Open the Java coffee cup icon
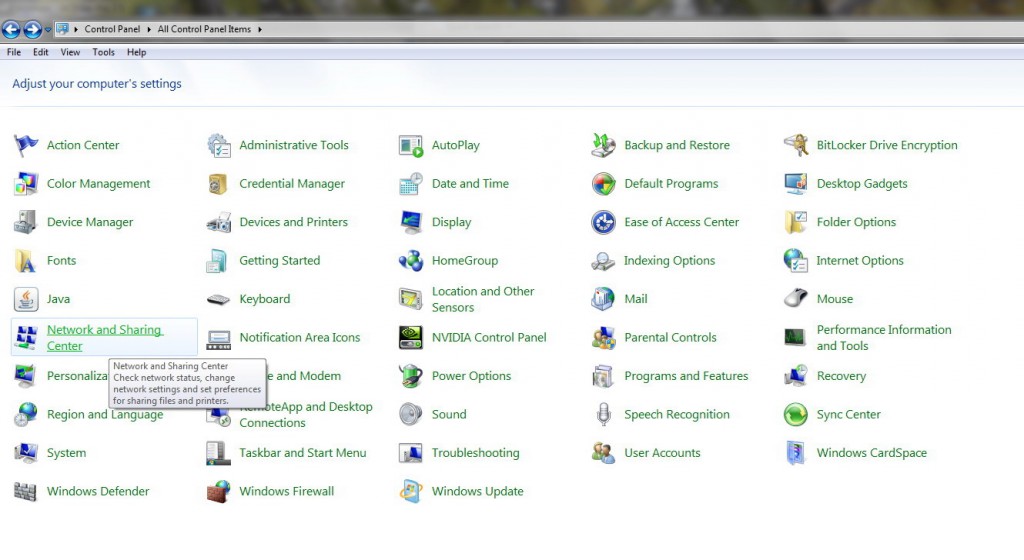The image size is (1024, 560). click(x=25, y=299)
